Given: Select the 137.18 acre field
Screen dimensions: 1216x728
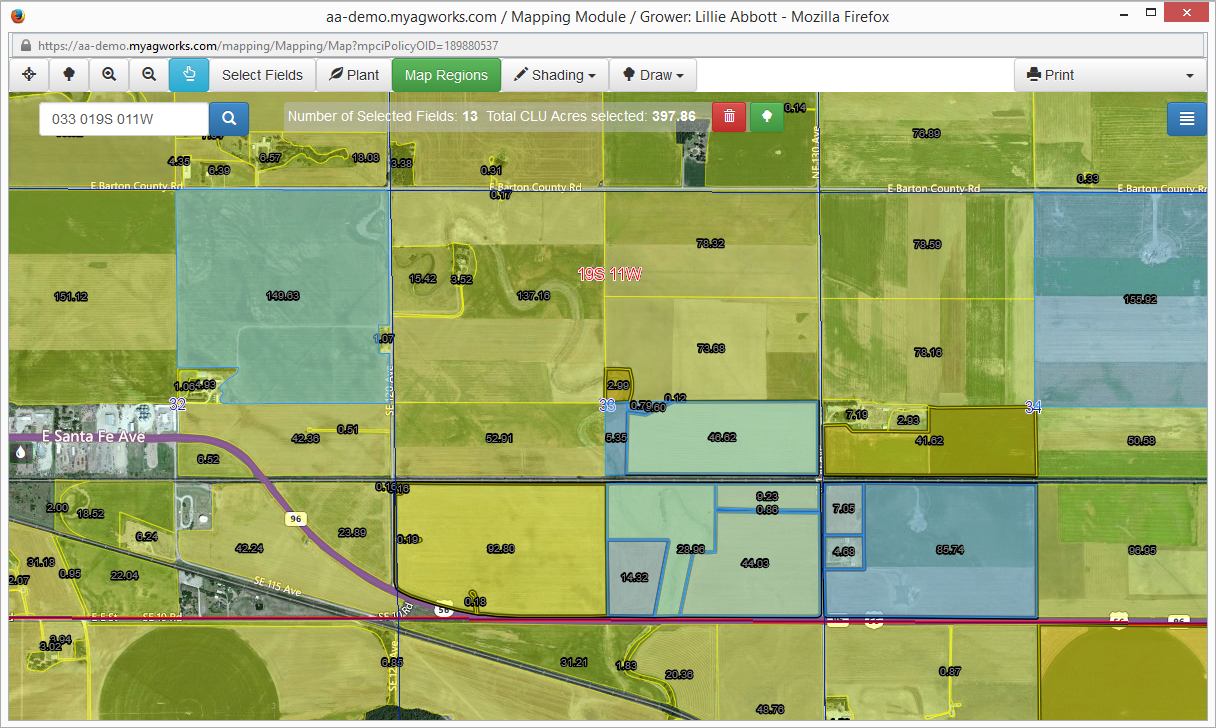Looking at the screenshot, I should [x=533, y=296].
